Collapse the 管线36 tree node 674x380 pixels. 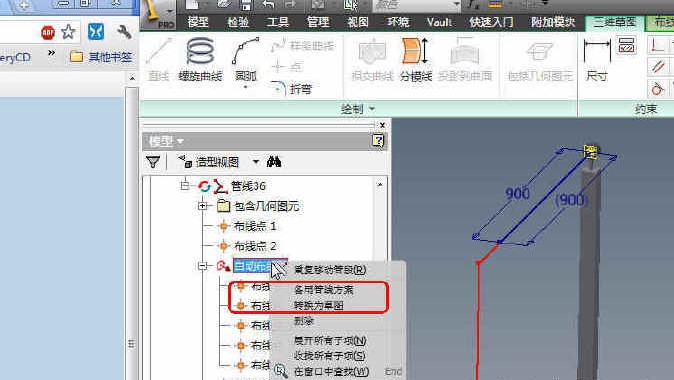tap(185, 186)
